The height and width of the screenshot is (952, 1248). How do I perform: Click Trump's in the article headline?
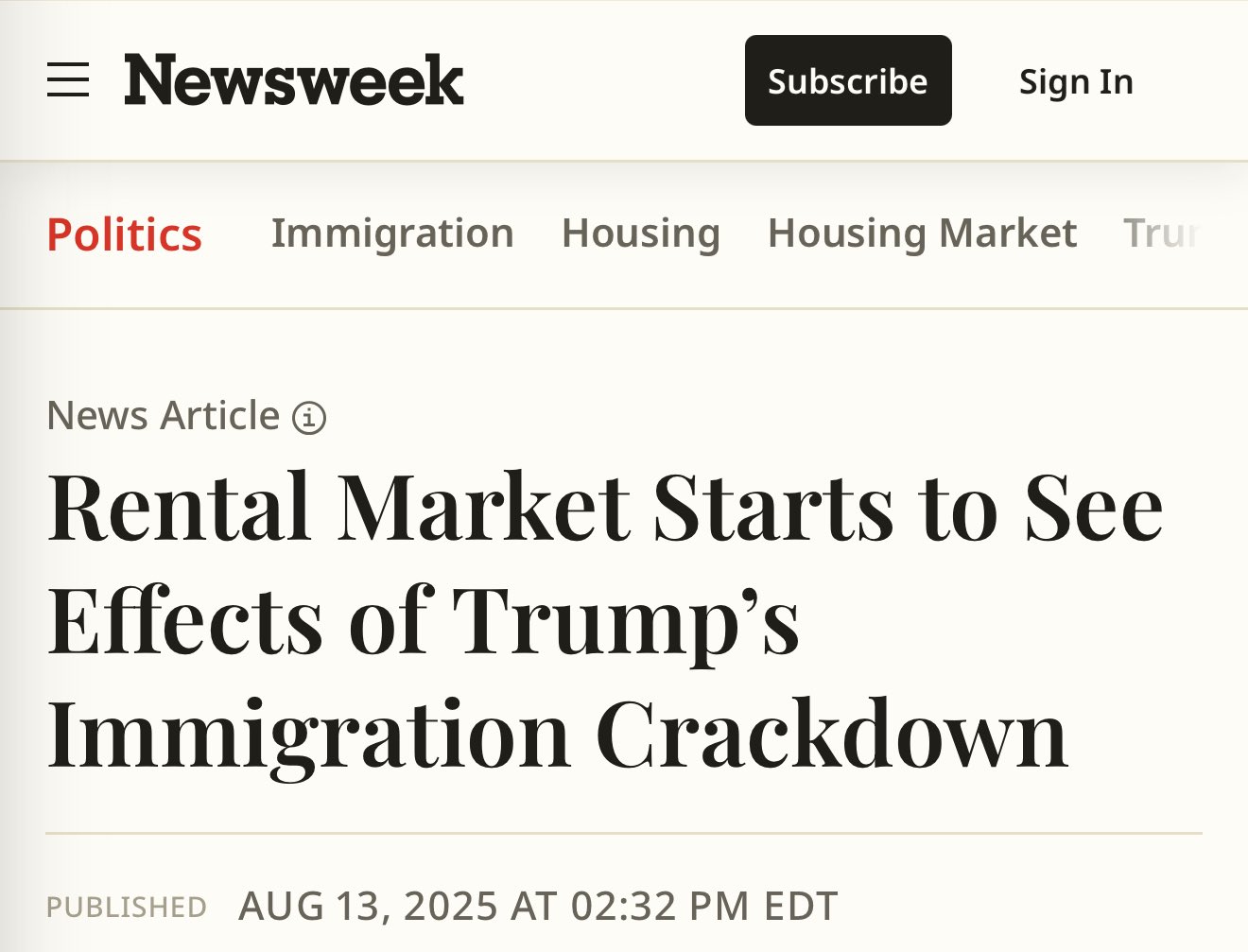tap(626, 621)
